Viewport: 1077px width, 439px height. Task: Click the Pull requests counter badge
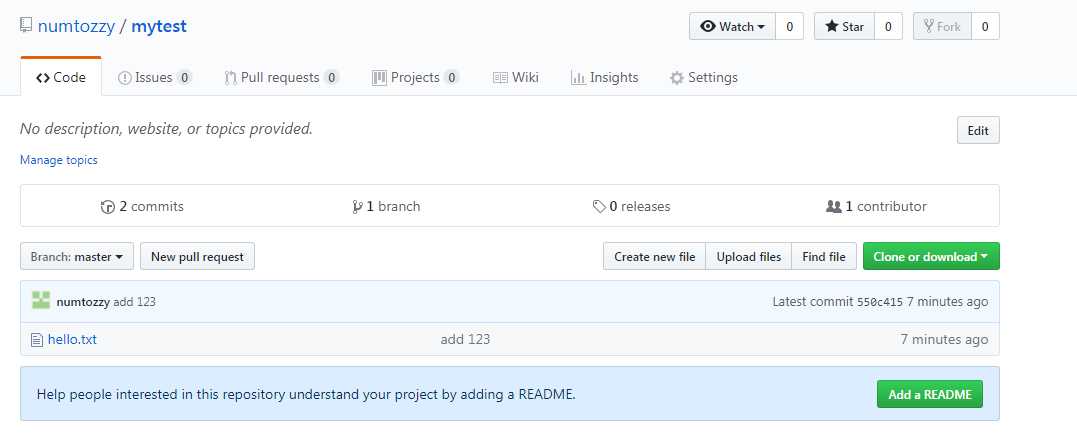(x=331, y=78)
